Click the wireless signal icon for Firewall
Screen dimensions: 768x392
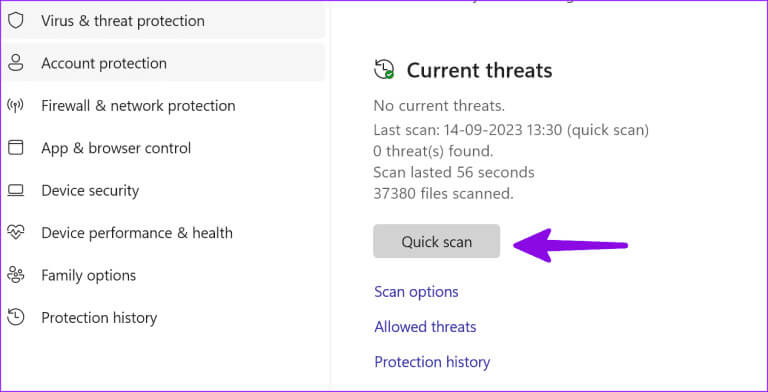[16, 105]
